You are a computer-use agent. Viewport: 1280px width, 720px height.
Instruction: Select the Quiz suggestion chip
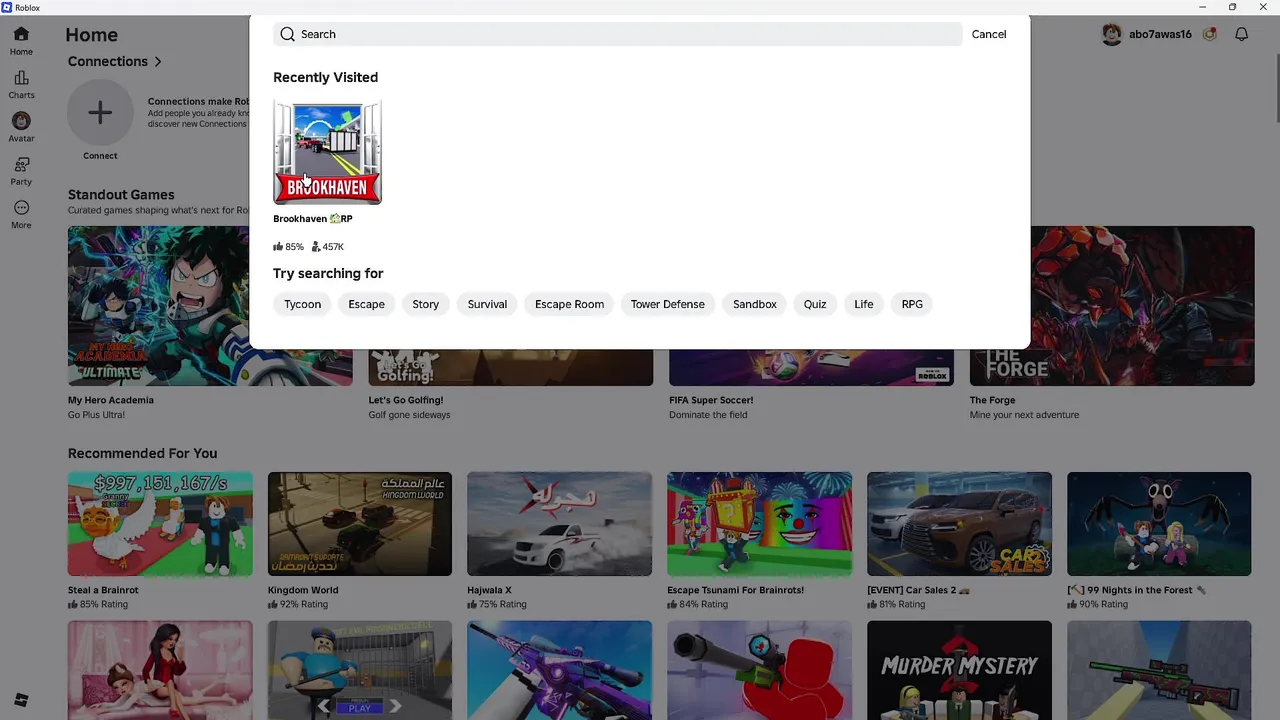pyautogui.click(x=815, y=304)
